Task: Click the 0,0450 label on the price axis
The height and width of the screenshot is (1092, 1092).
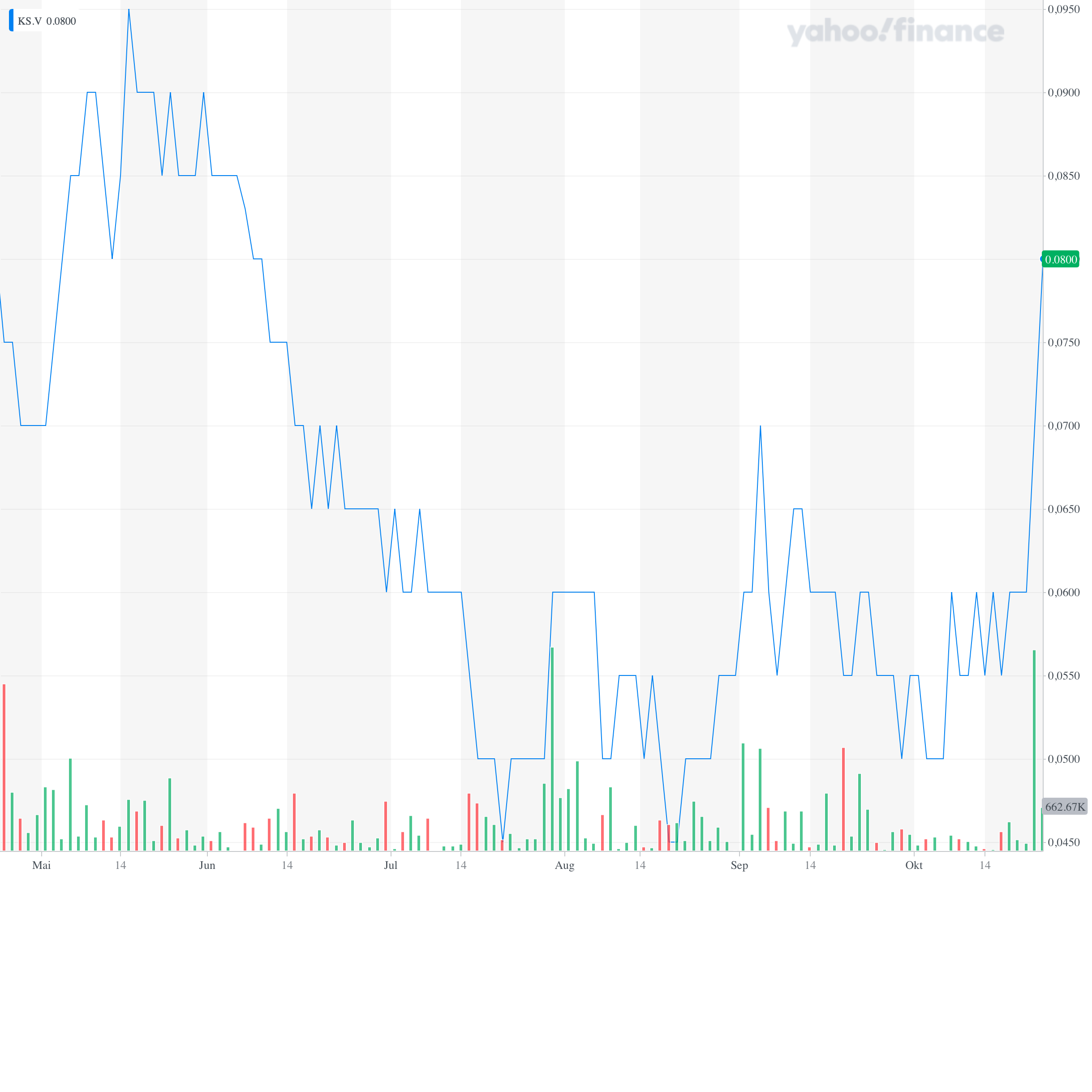Action: click(1063, 842)
